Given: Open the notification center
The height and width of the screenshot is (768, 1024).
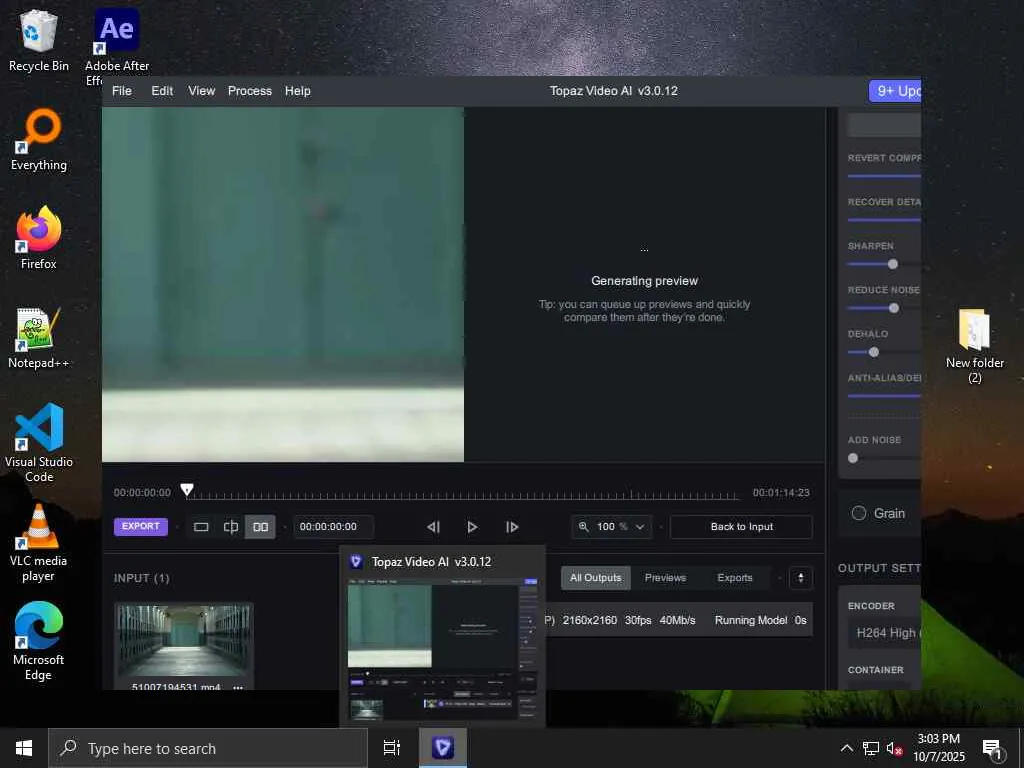Looking at the screenshot, I should (x=993, y=749).
